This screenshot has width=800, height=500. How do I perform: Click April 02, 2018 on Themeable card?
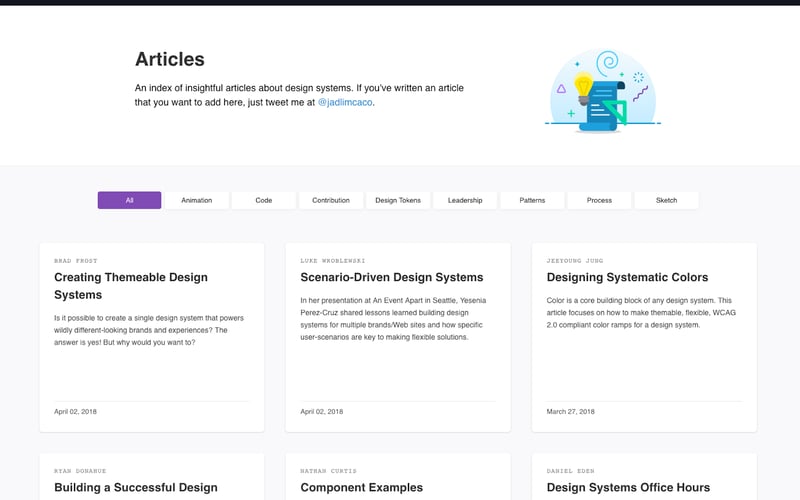75,411
